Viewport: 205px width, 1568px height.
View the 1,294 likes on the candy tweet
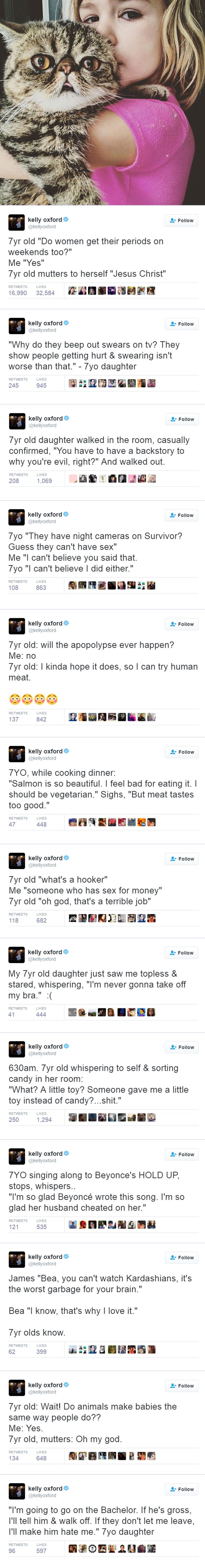point(44,1119)
